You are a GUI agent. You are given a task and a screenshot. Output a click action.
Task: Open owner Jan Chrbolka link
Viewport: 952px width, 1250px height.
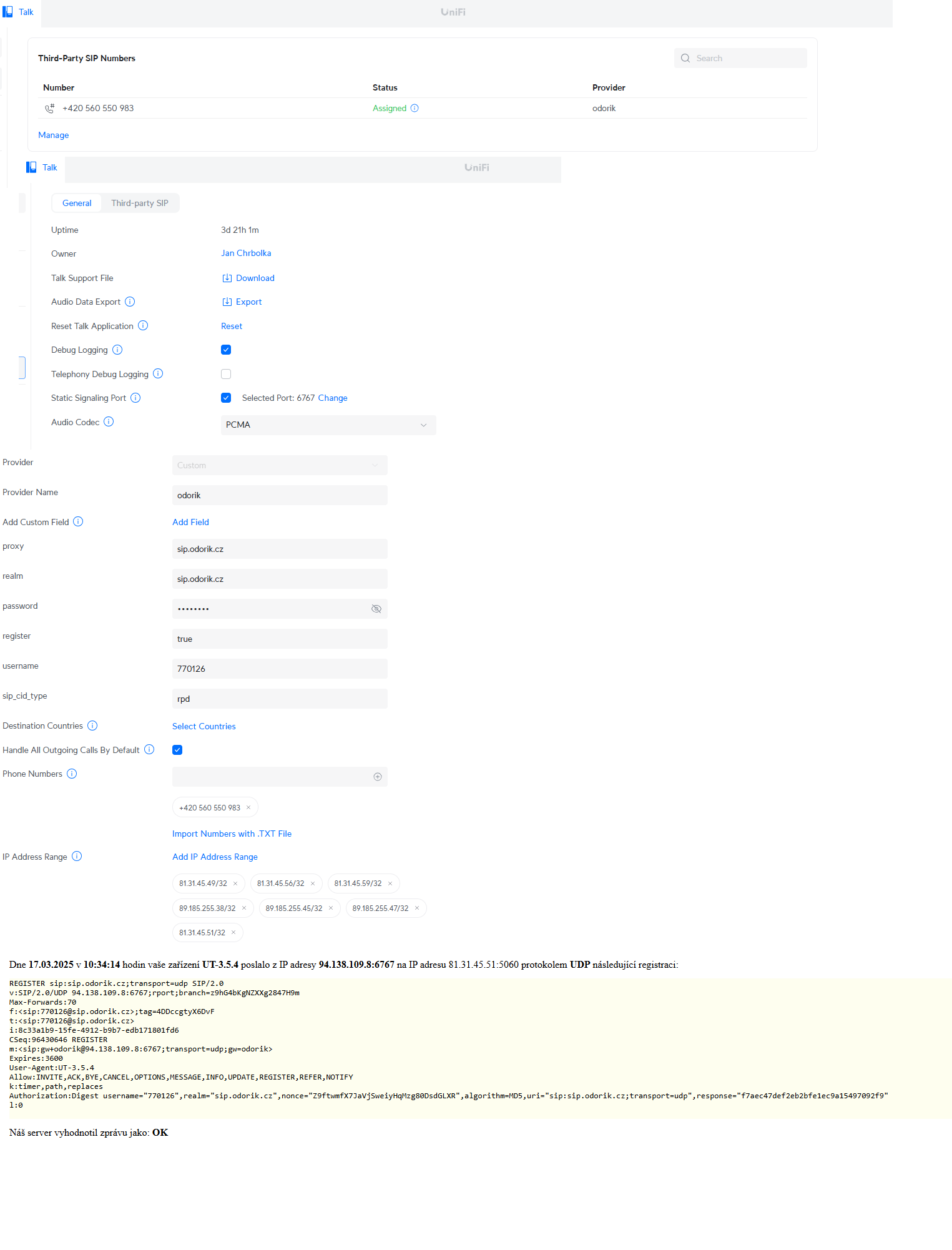[x=246, y=253]
